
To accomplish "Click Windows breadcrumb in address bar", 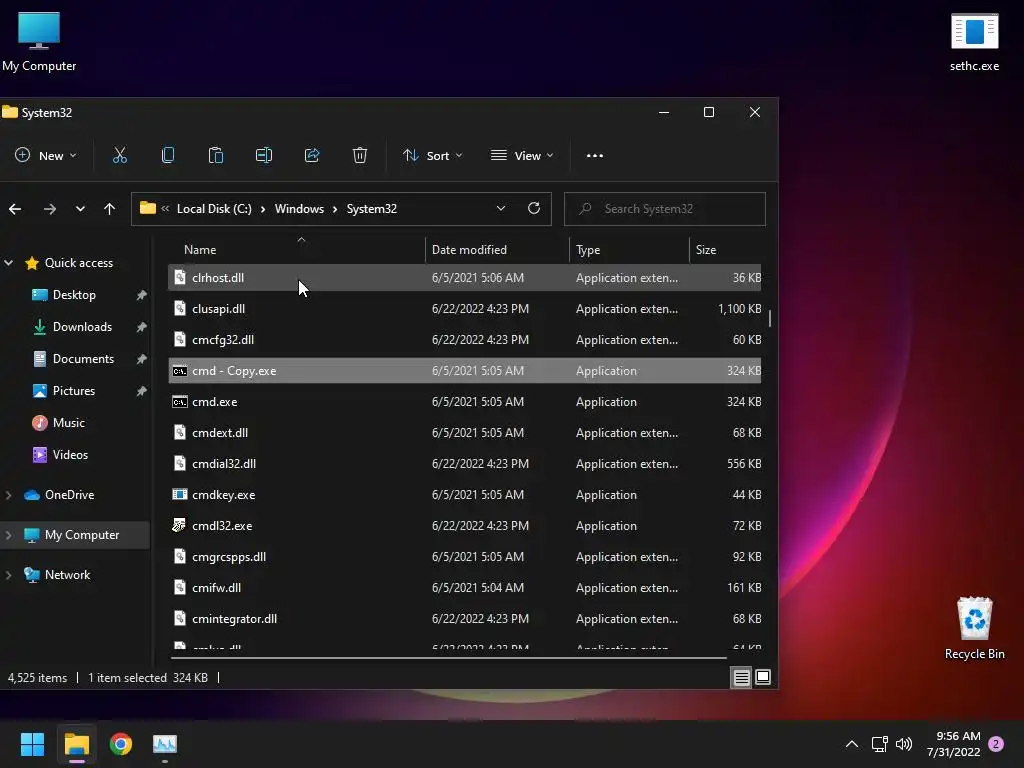I will click(299, 208).
